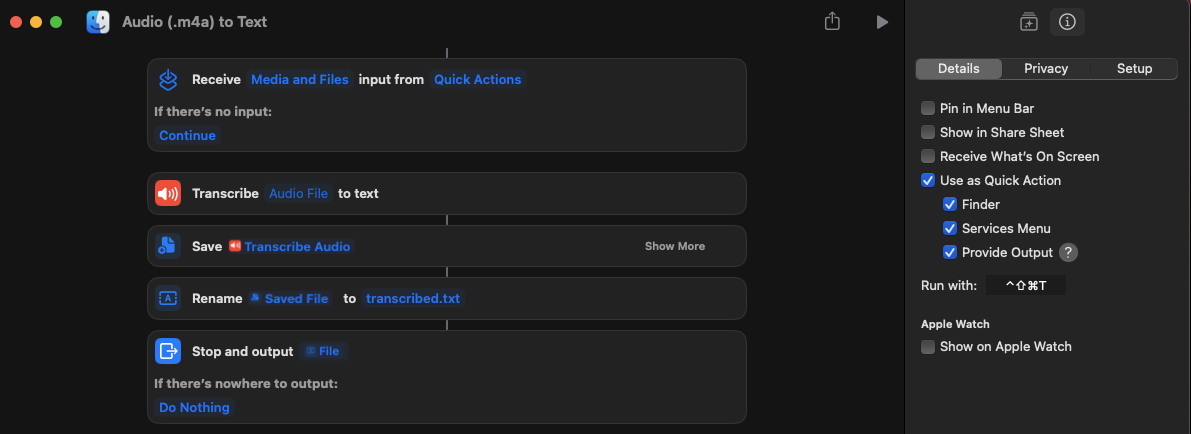Image resolution: width=1191 pixels, height=434 pixels.
Task: Click the Transcribe audio action icon
Action: [168, 193]
